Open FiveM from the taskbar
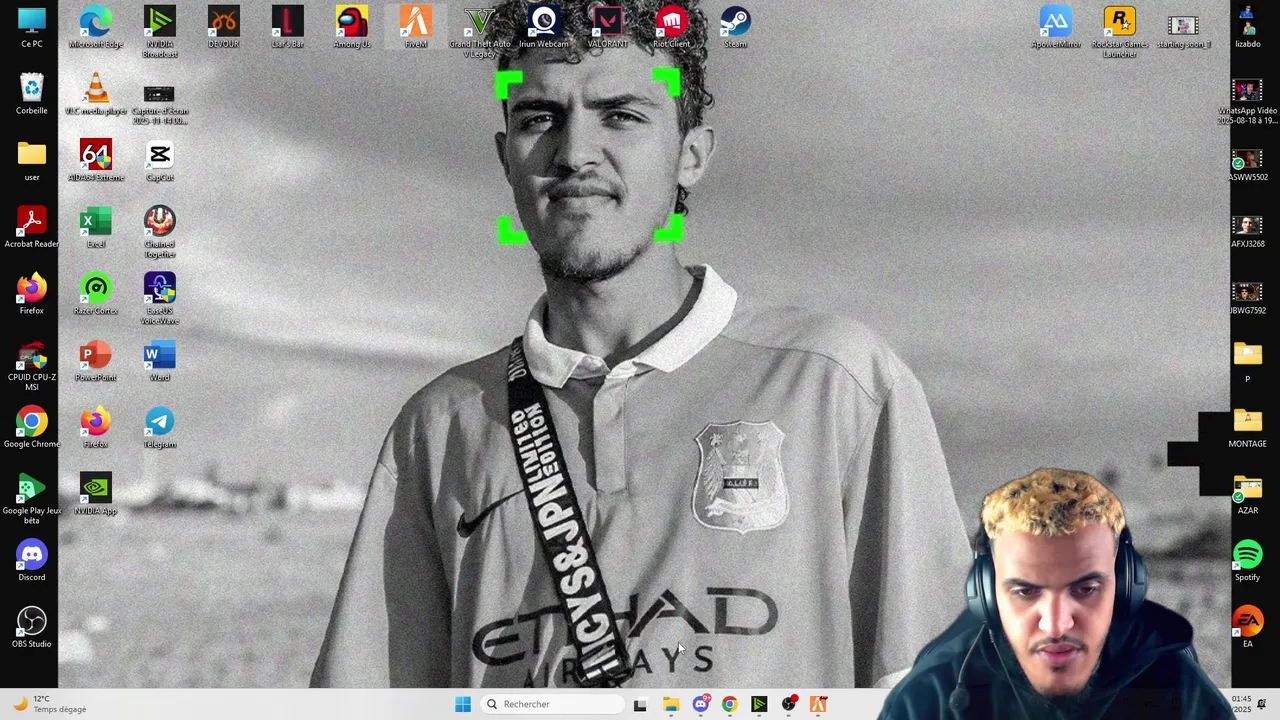This screenshot has height=720, width=1280. [x=818, y=704]
